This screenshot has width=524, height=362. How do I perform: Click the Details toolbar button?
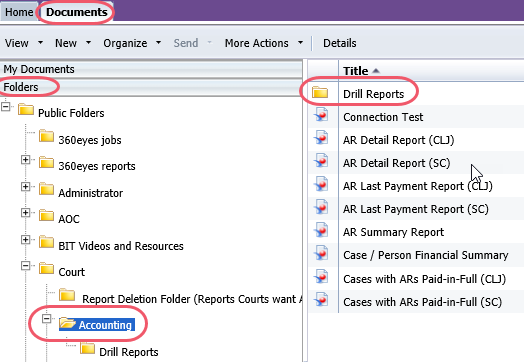click(340, 43)
